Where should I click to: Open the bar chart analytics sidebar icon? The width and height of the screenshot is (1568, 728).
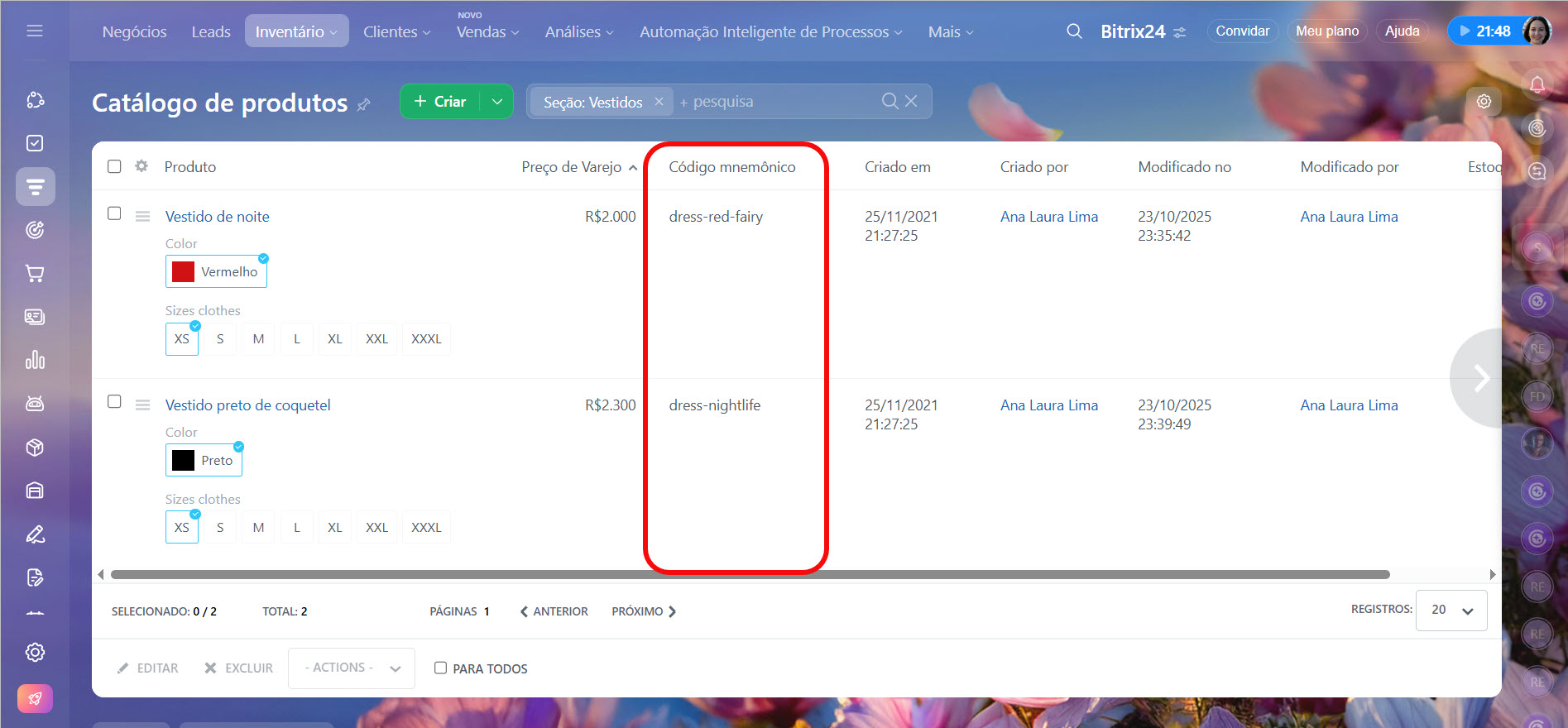tap(35, 361)
